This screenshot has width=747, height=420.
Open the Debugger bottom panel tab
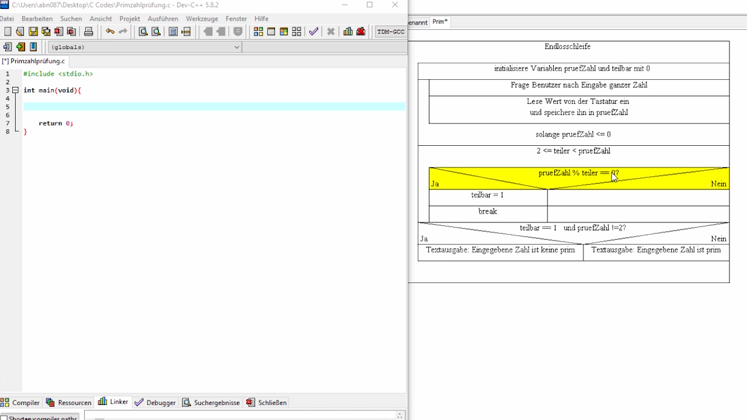[154, 402]
